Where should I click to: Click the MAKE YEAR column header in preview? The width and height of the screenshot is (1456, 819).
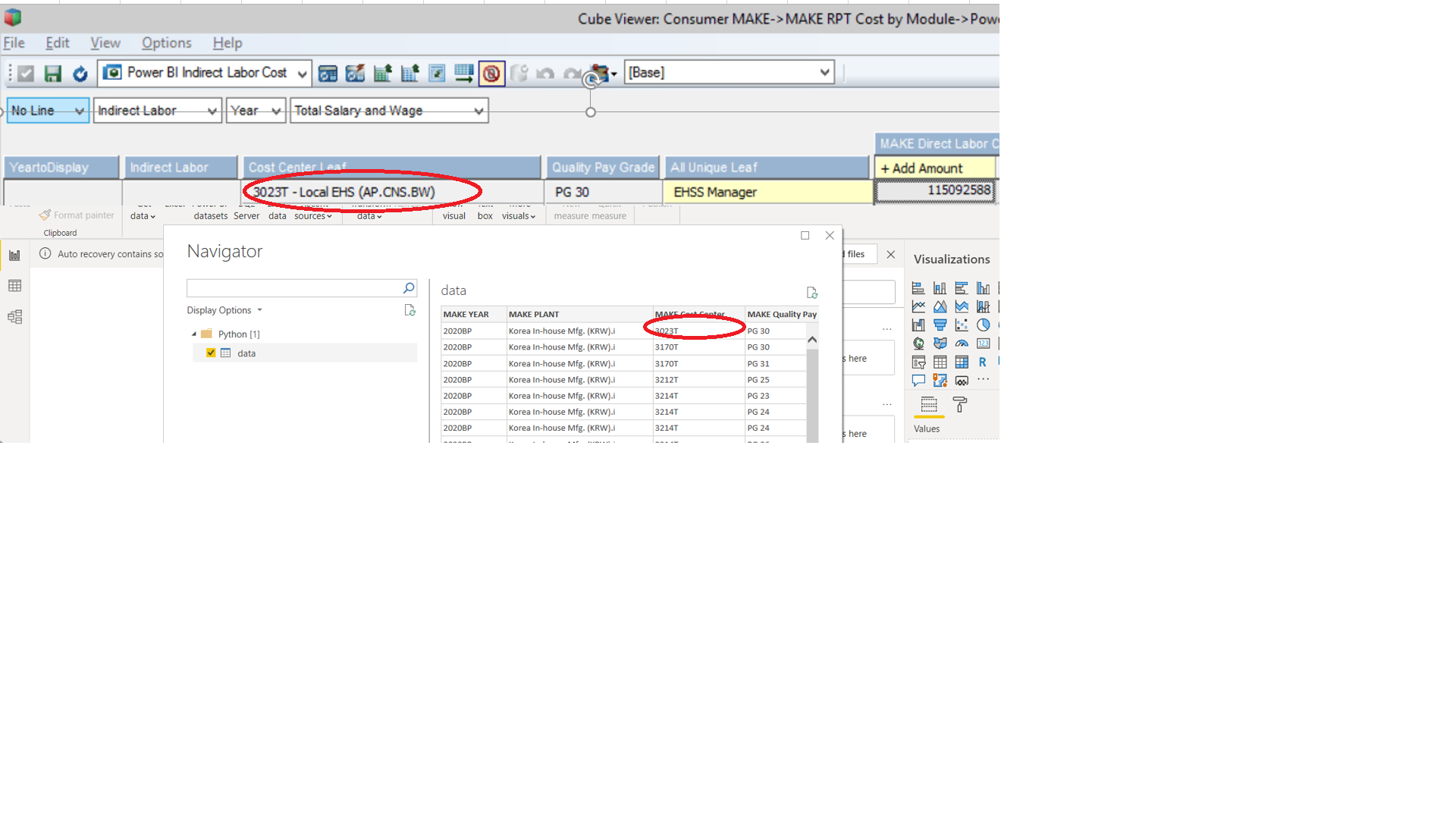473,314
